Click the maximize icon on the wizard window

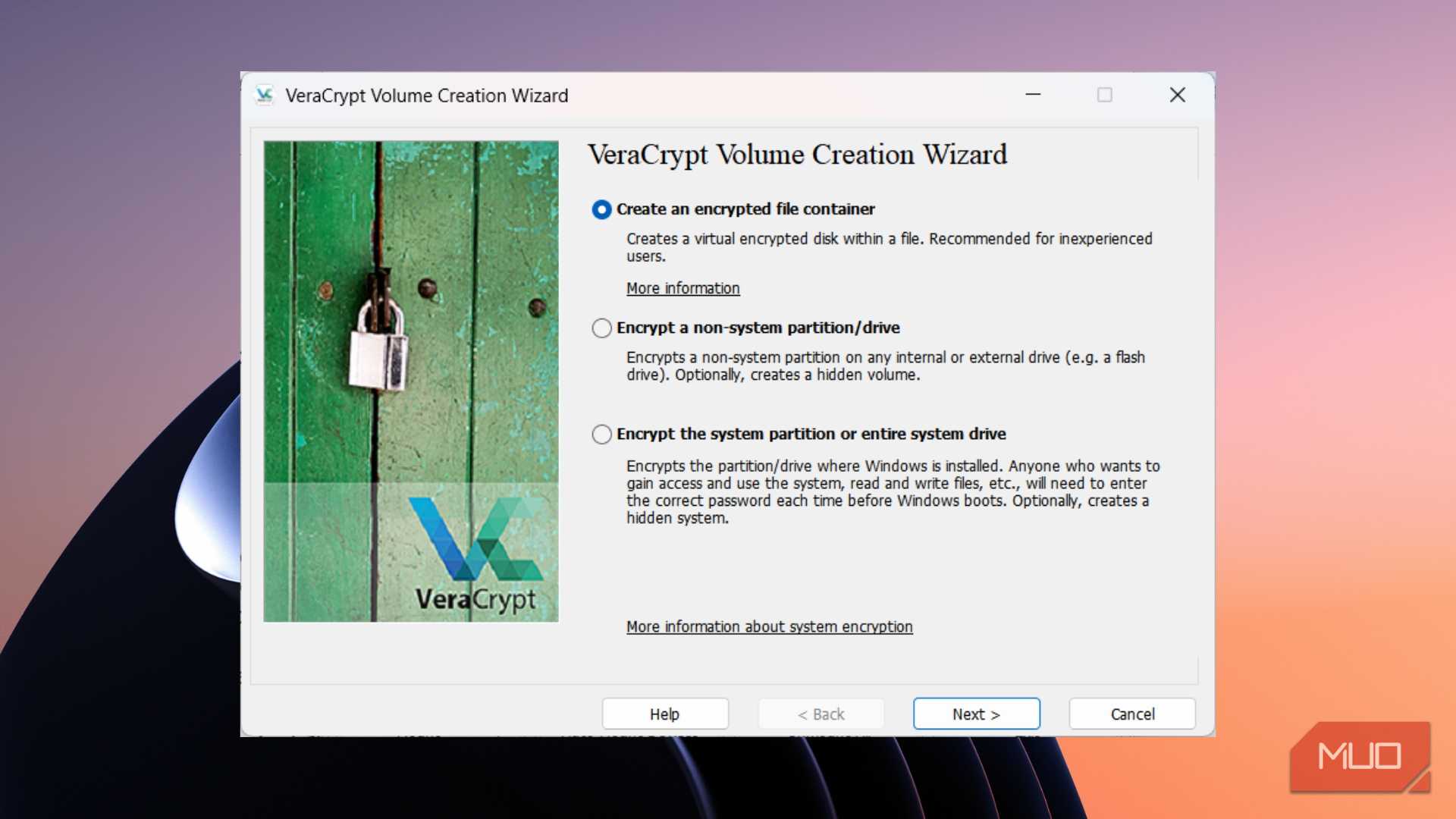tap(1105, 95)
